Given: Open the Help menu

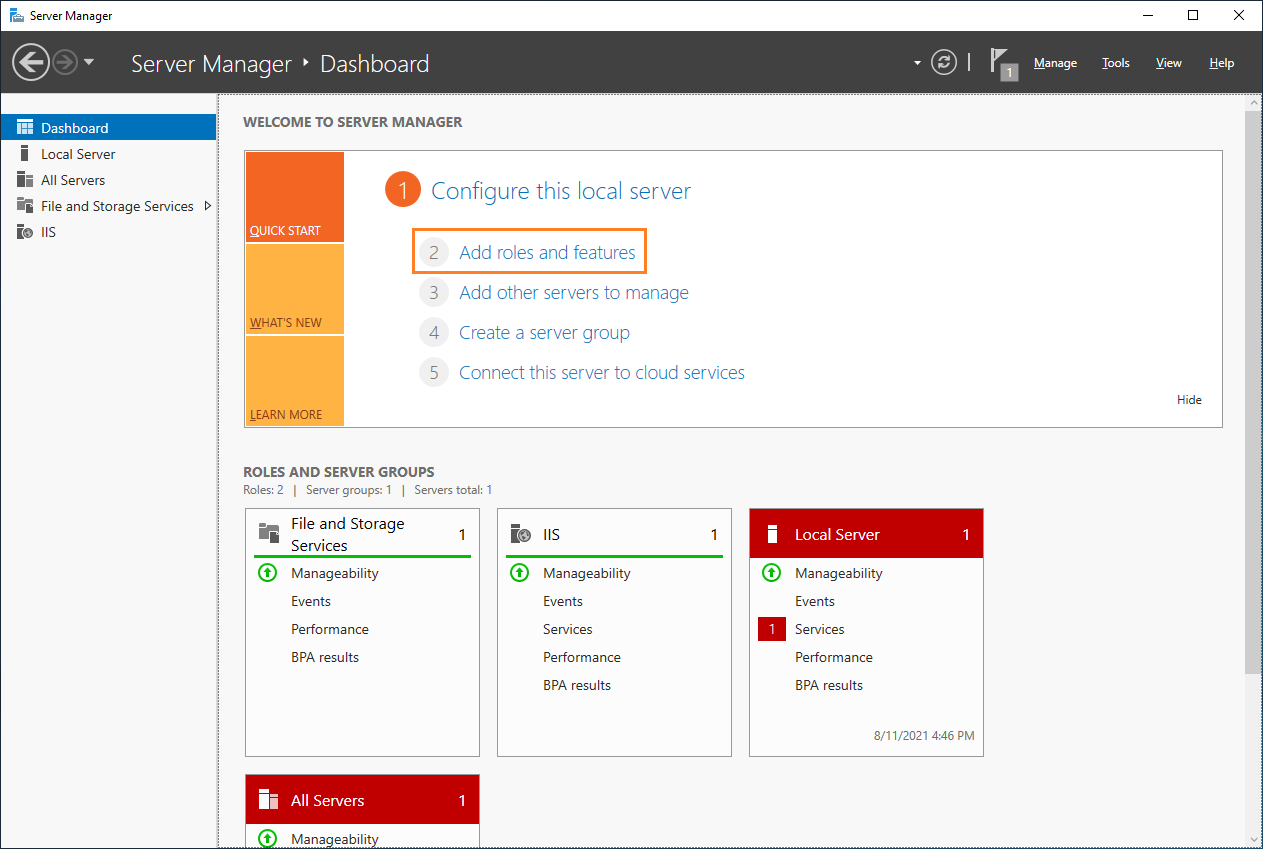Looking at the screenshot, I should (1222, 63).
